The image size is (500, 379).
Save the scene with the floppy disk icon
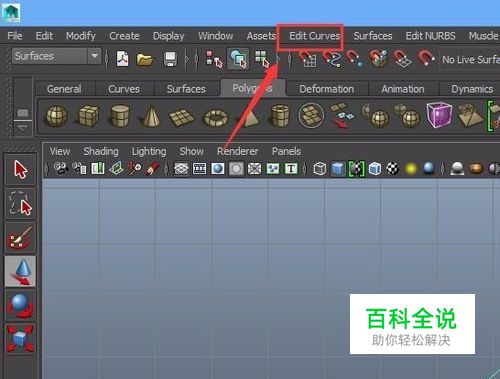pos(170,59)
